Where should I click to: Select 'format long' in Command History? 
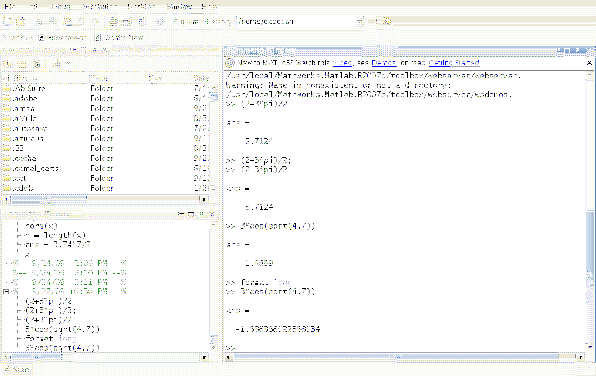[x=51, y=338]
